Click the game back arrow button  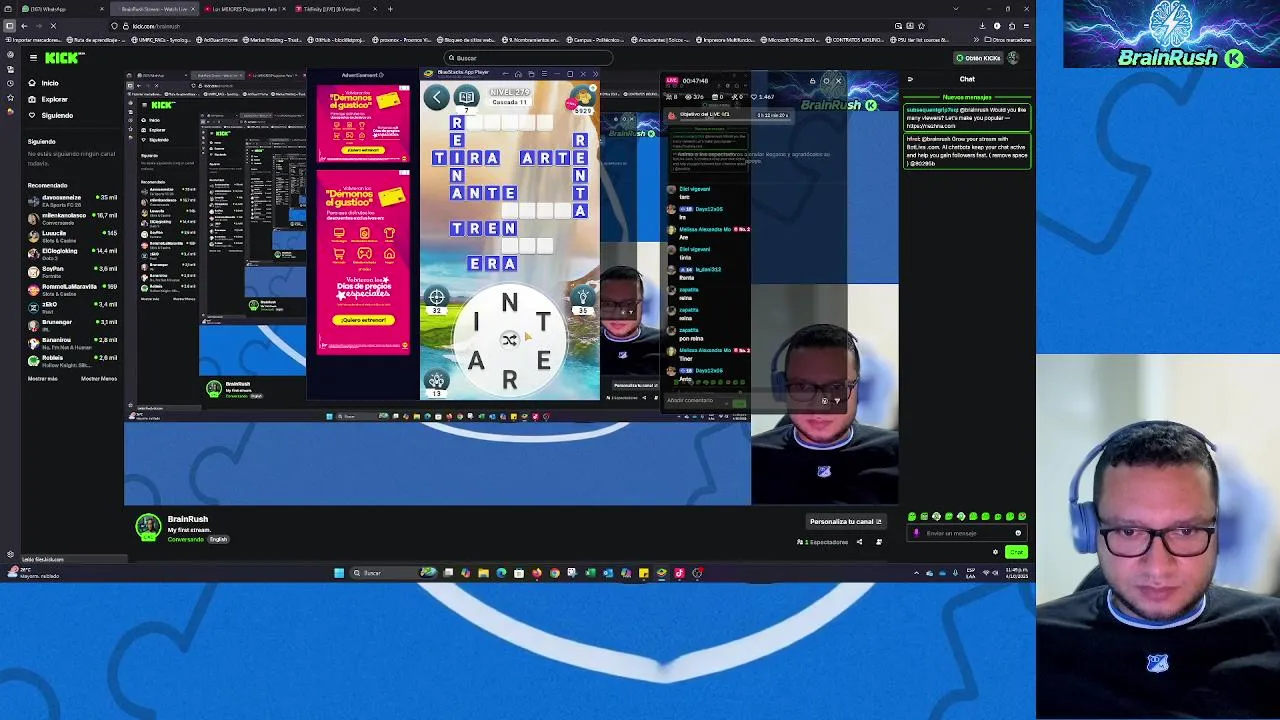coord(437,97)
